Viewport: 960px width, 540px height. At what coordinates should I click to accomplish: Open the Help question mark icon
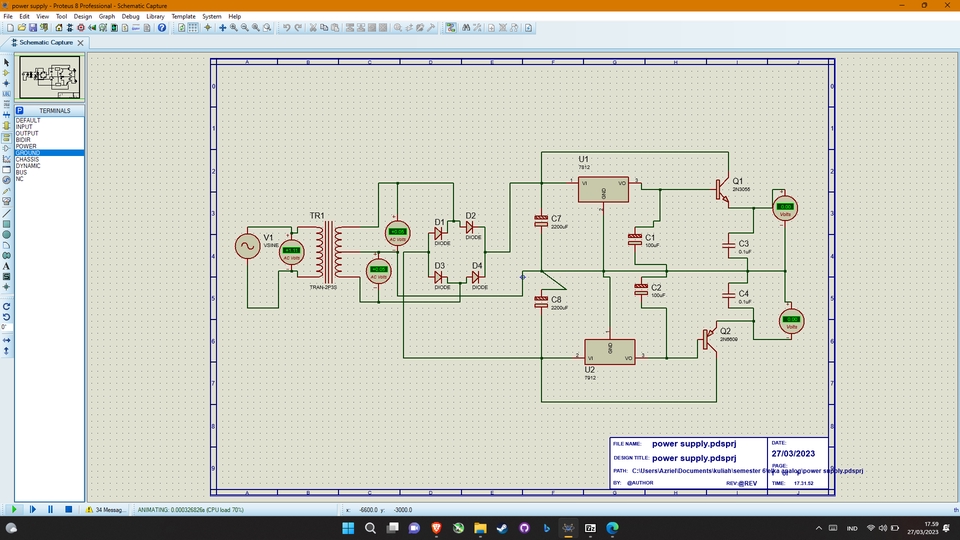[x=162, y=28]
